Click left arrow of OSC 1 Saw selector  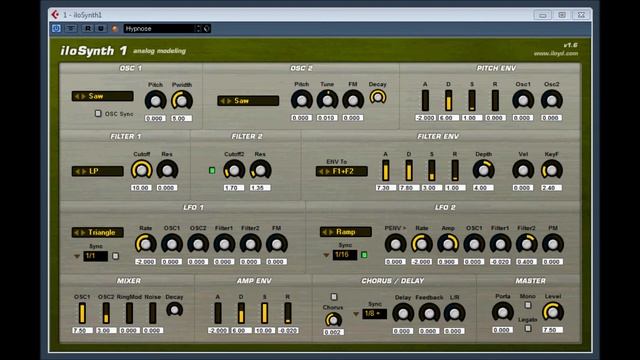click(x=76, y=96)
